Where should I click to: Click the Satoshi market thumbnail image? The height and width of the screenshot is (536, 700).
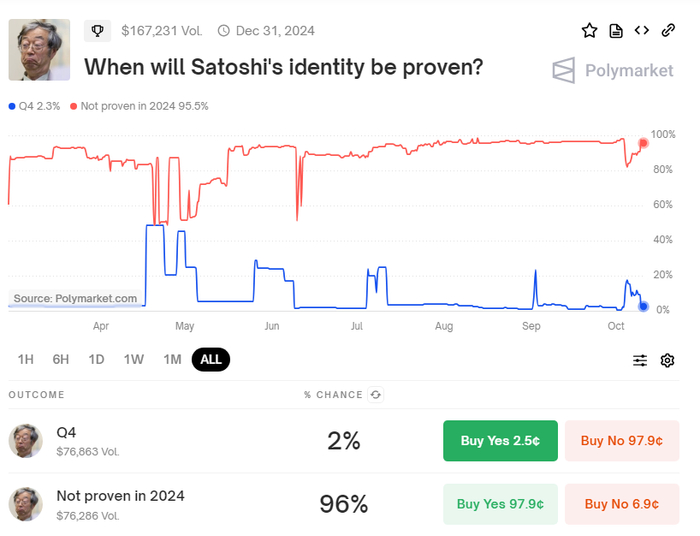[x=39, y=50]
